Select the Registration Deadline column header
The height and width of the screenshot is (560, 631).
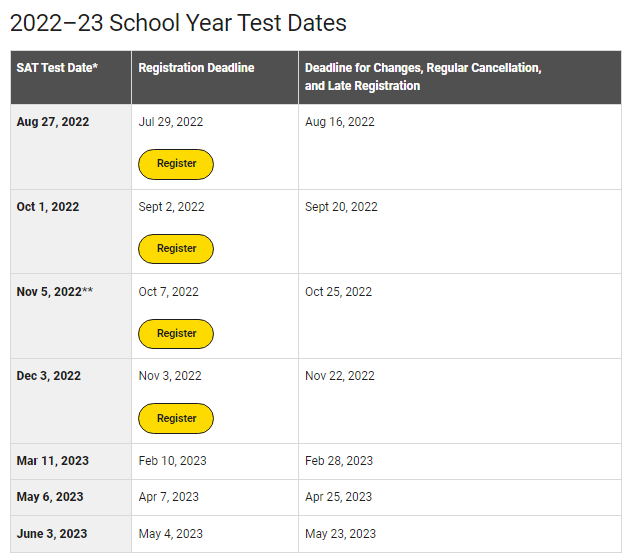pos(196,68)
